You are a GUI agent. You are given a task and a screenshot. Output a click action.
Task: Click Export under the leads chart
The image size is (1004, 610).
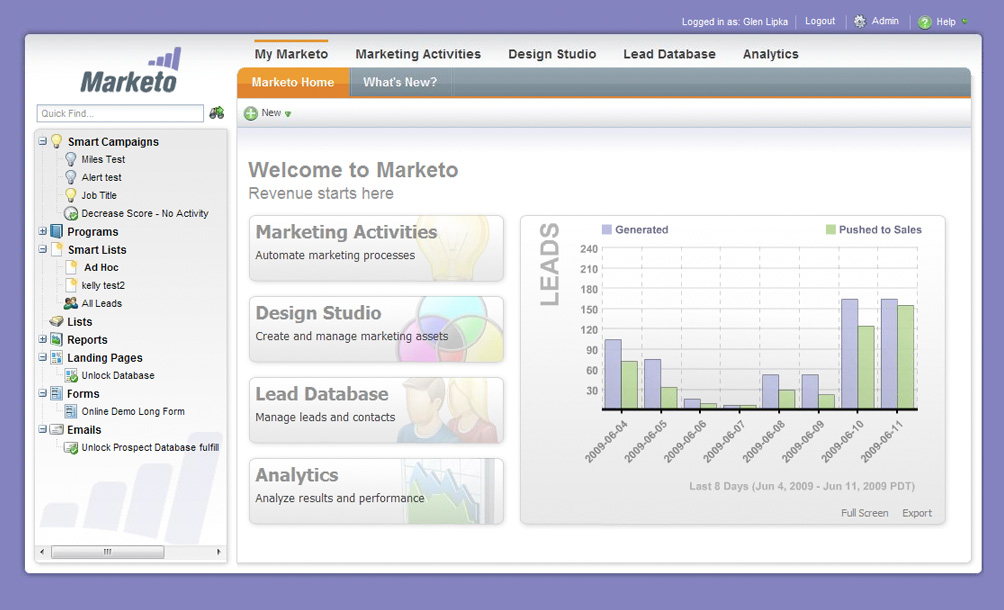(917, 513)
